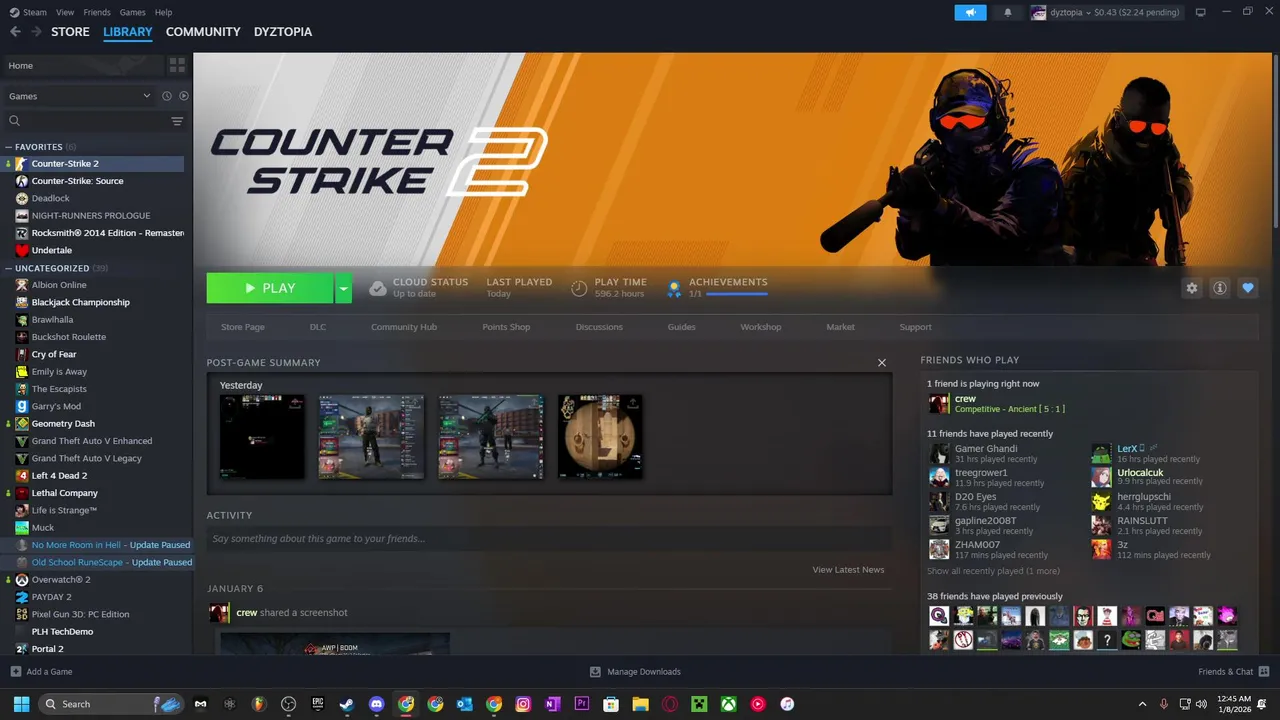Select Overwatch 2 in library
The image size is (1280, 720).
[x=60, y=579]
